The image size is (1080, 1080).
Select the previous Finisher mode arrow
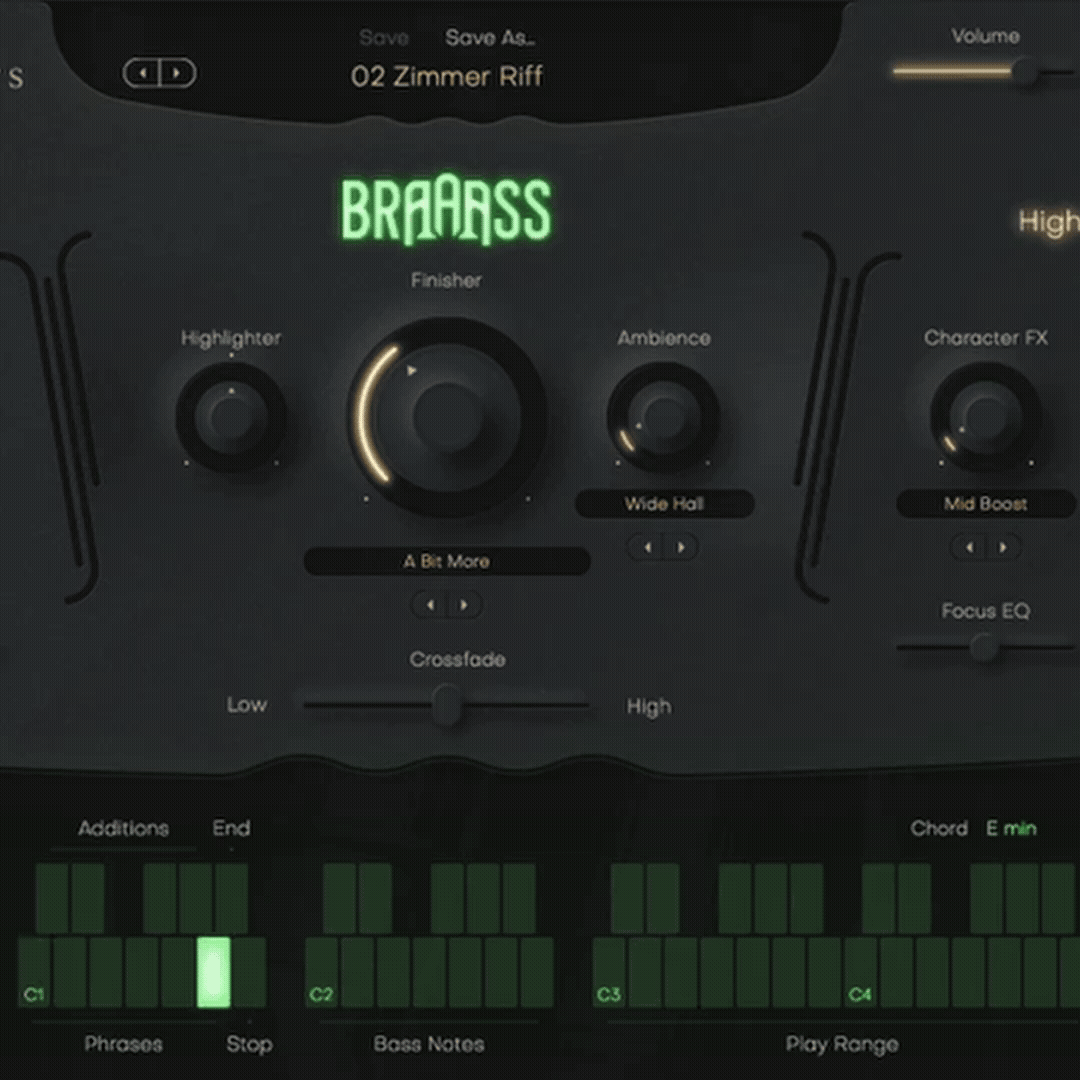coord(430,605)
